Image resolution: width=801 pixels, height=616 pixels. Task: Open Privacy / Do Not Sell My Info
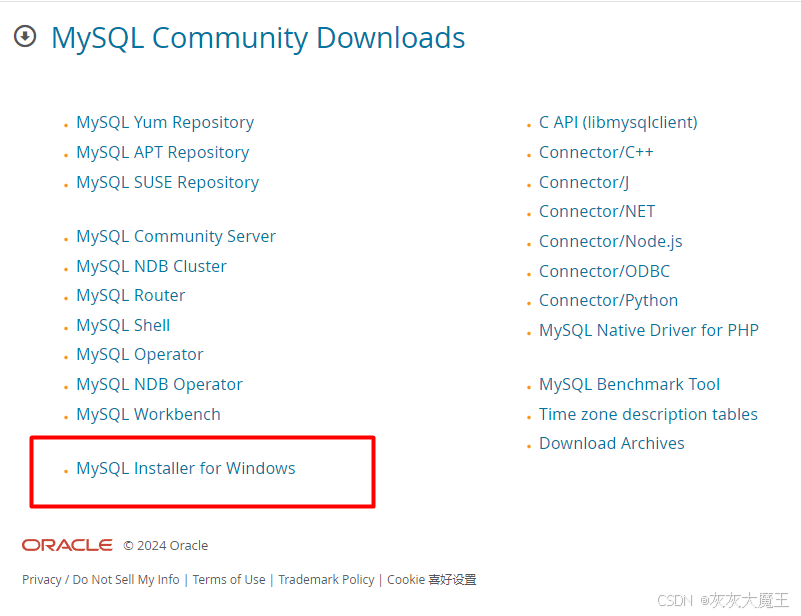(x=101, y=580)
